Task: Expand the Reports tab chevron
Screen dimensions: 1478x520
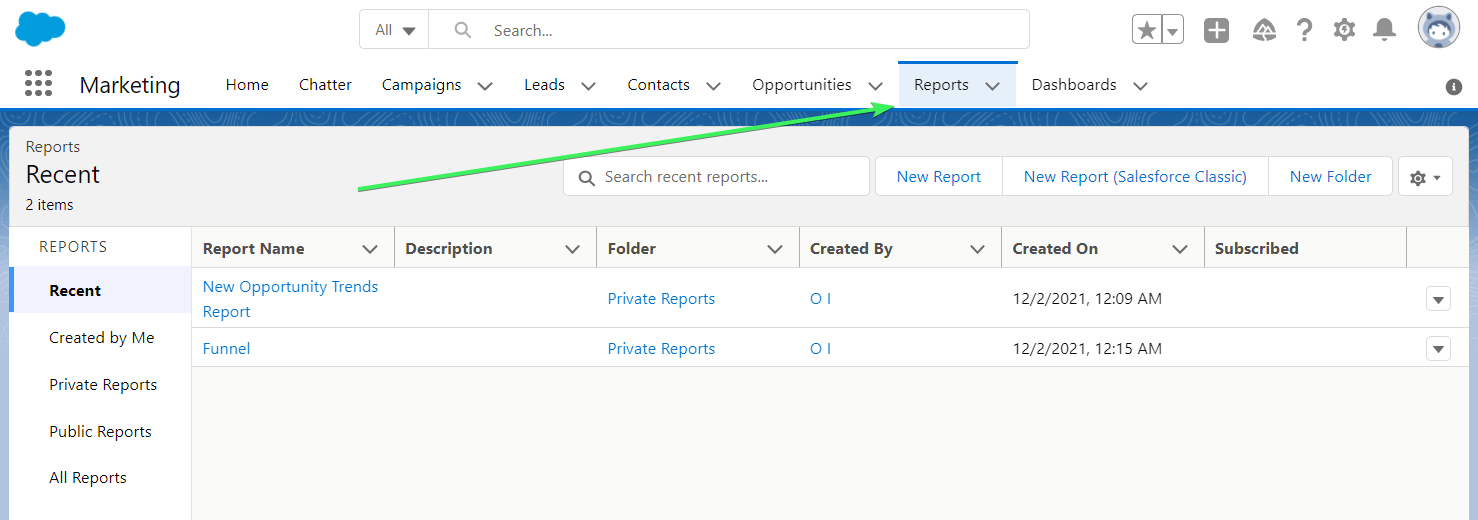Action: pos(993,86)
